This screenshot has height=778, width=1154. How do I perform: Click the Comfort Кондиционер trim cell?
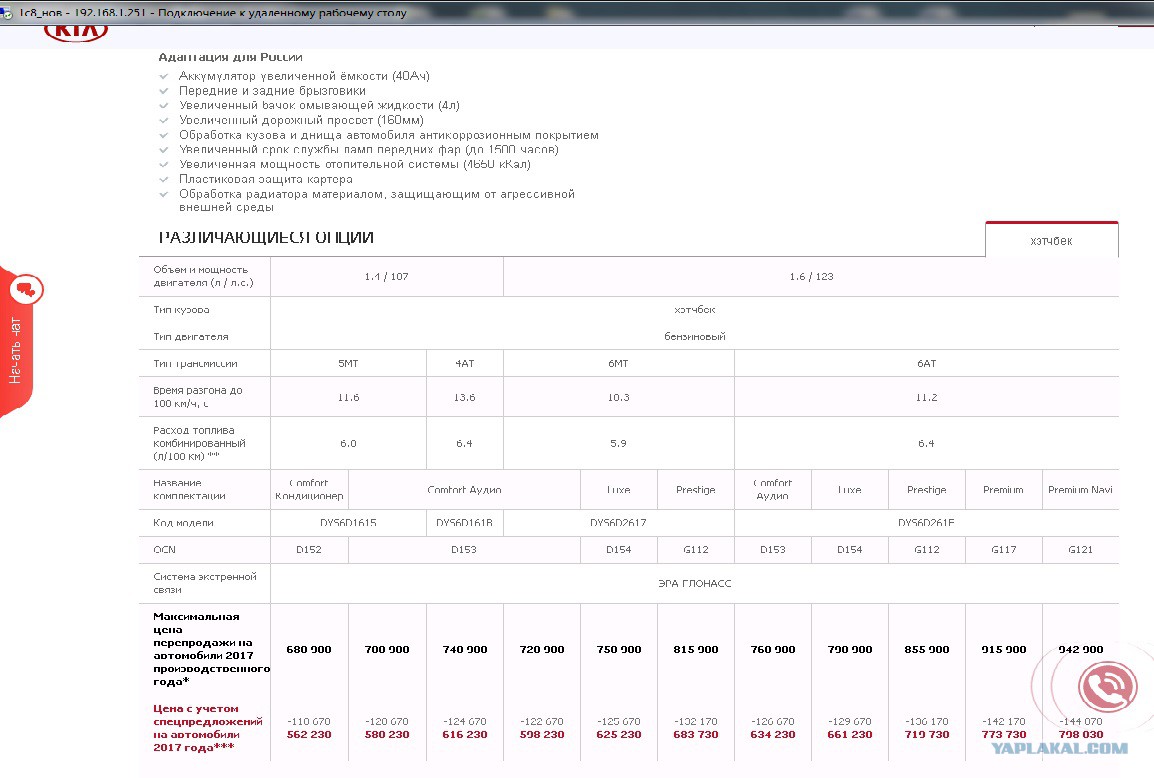click(309, 489)
